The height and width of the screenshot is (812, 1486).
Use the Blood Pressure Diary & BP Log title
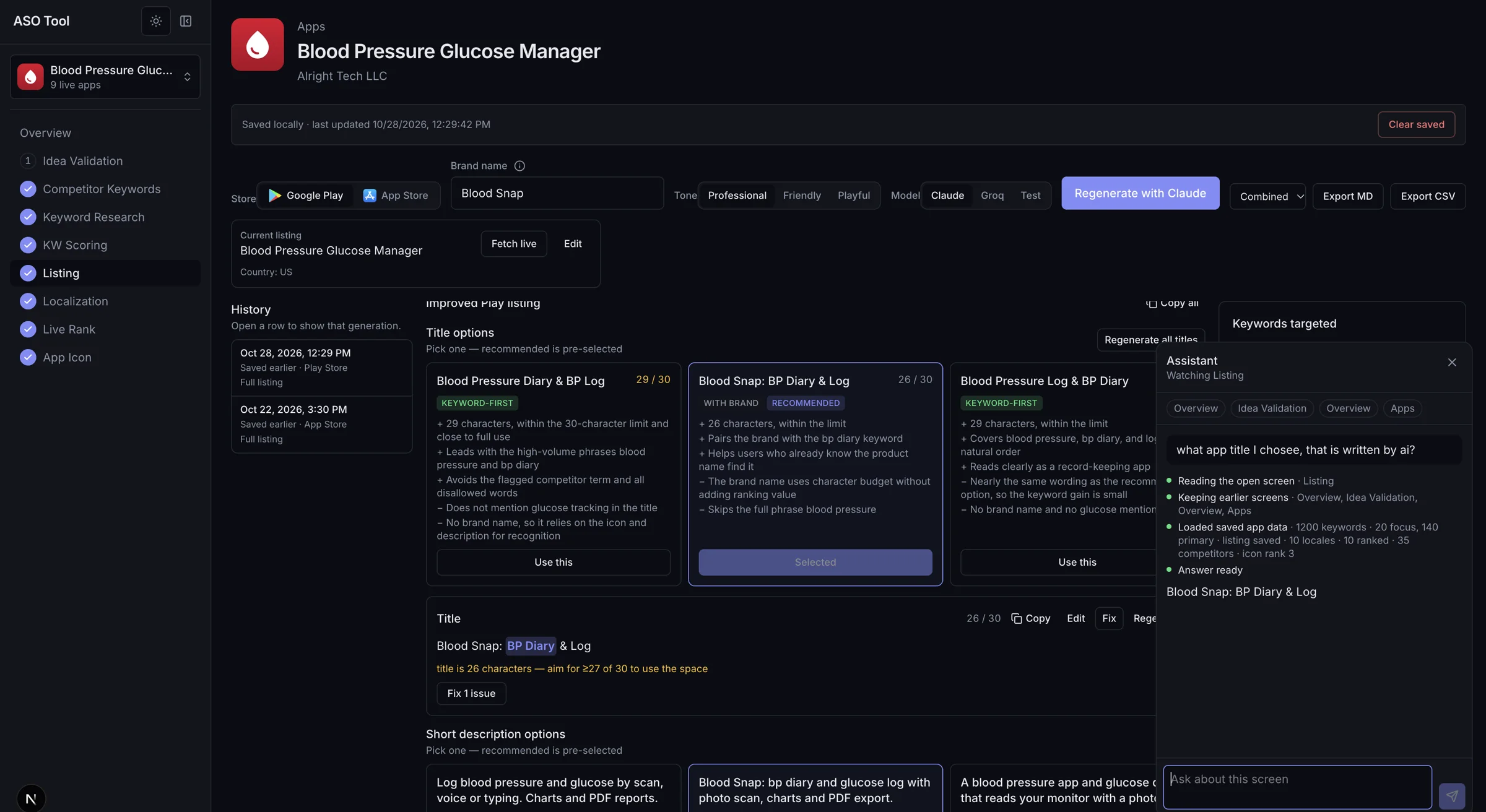553,562
